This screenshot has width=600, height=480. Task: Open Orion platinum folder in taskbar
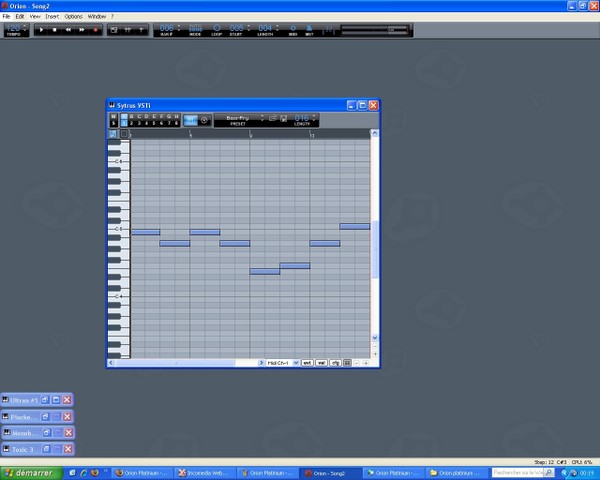[457, 473]
